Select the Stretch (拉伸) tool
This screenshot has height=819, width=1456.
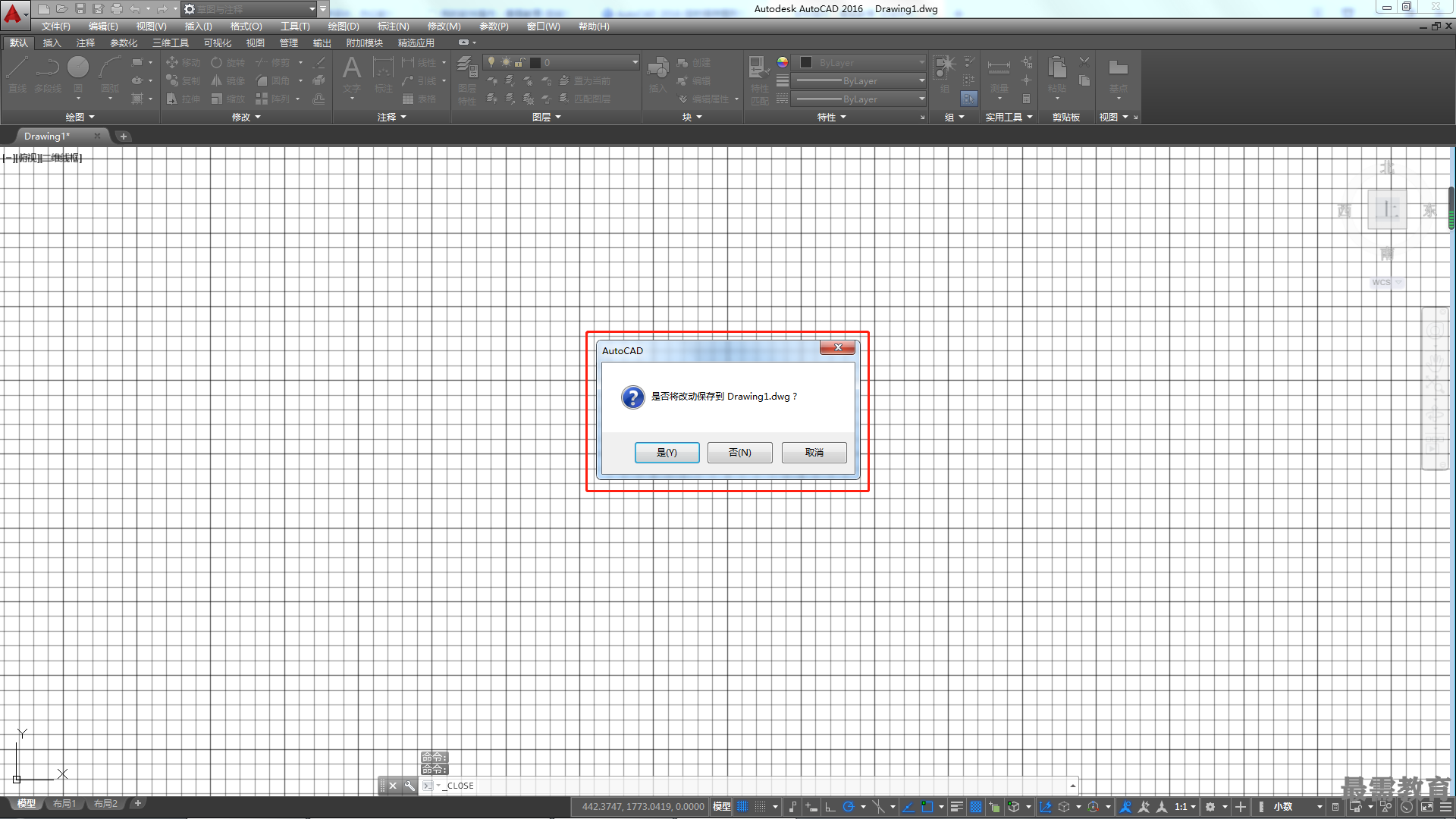tap(183, 99)
